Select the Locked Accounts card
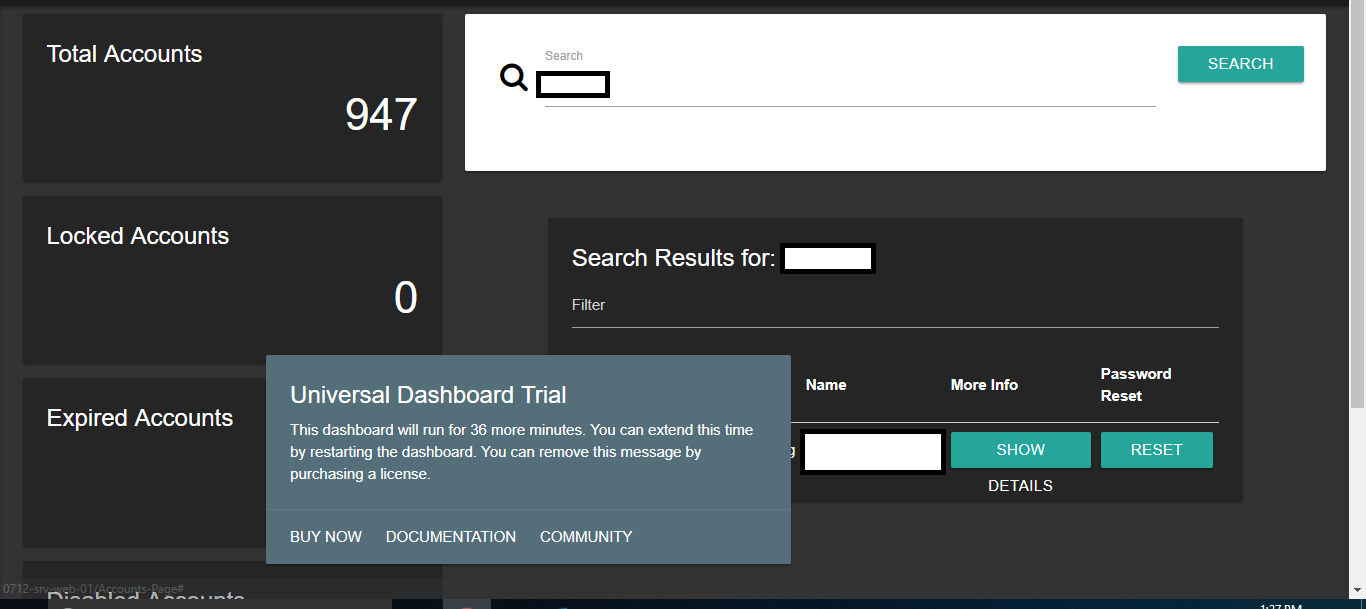Viewport: 1366px width, 609px height. 231,280
